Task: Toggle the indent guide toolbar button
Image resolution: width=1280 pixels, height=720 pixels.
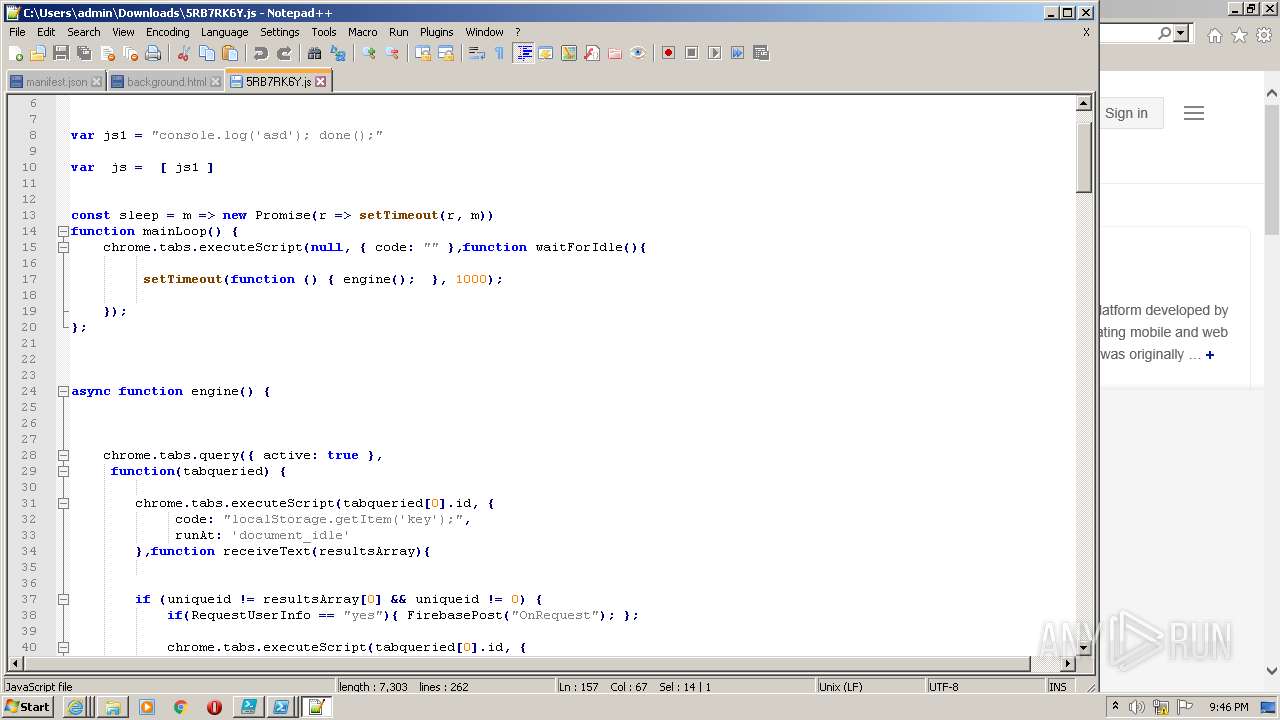Action: [x=523, y=53]
